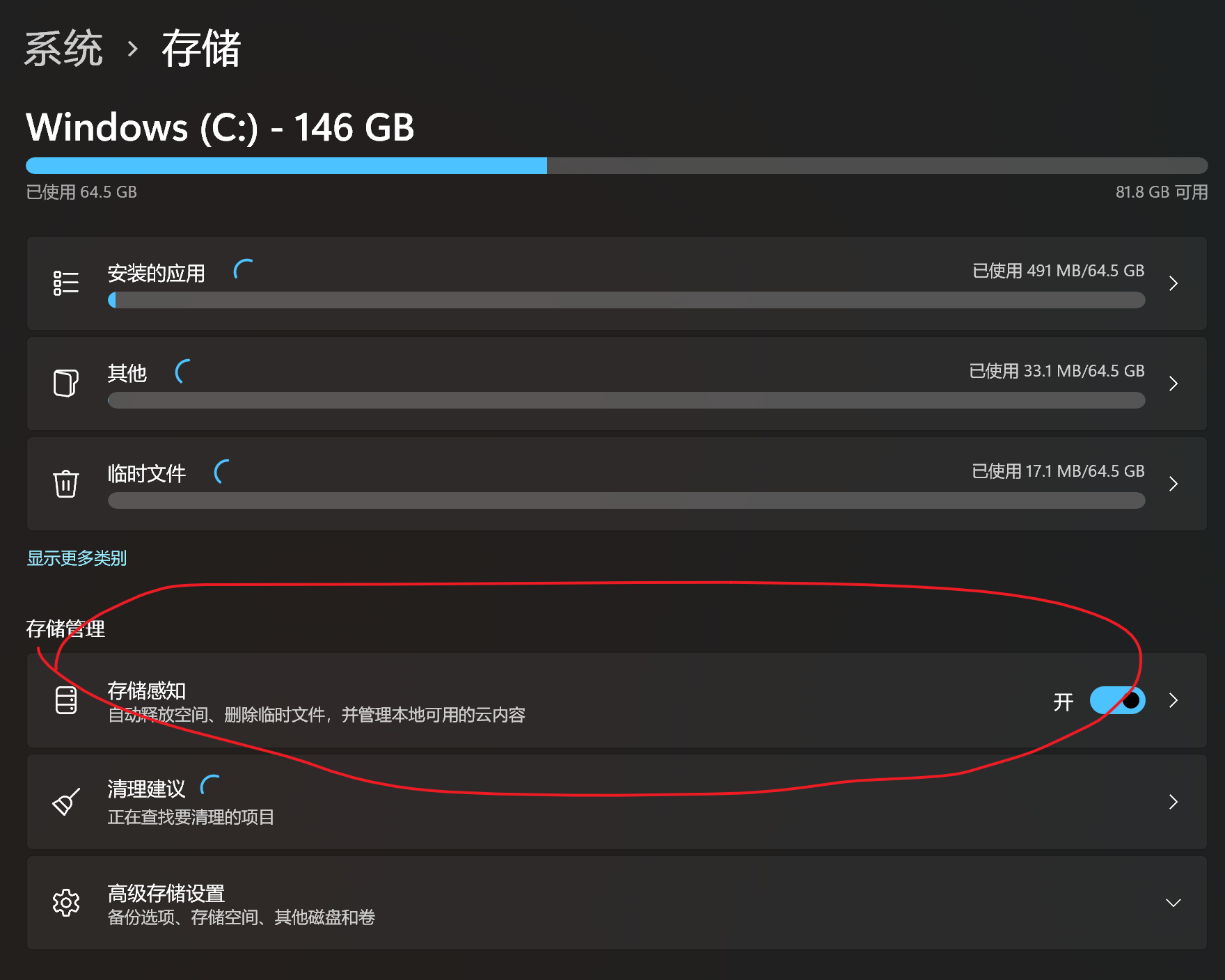Open the 清理建议 row
1225x980 pixels.
click(617, 802)
